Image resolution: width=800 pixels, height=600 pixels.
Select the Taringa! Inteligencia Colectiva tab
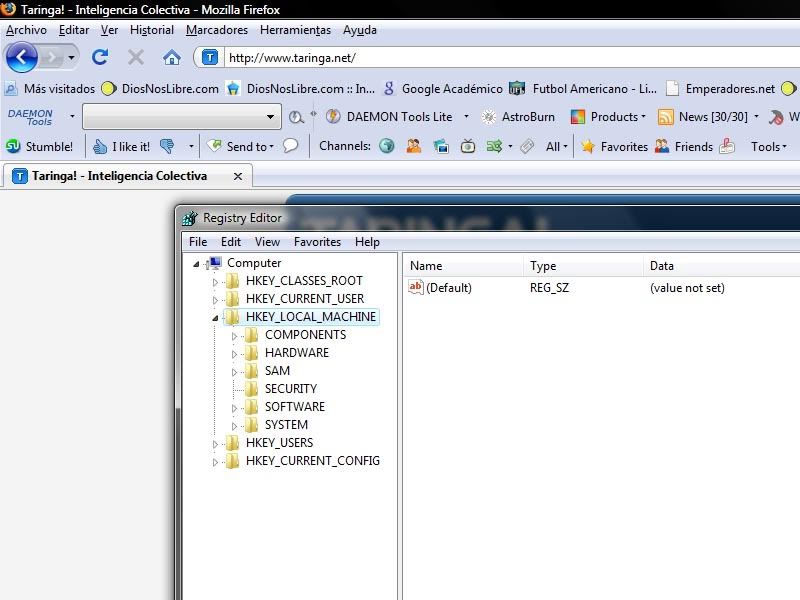[119, 176]
